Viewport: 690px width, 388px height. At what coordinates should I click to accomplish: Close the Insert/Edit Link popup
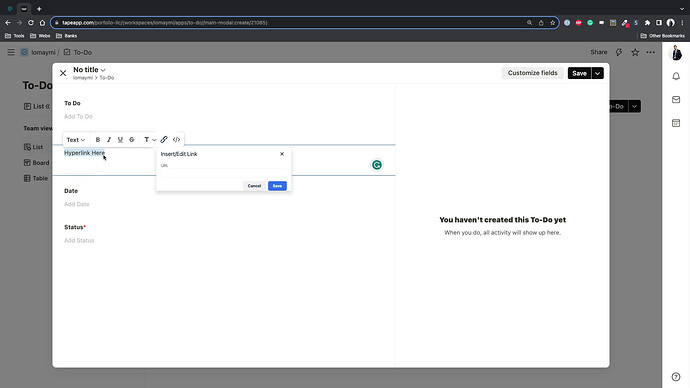(x=282, y=154)
